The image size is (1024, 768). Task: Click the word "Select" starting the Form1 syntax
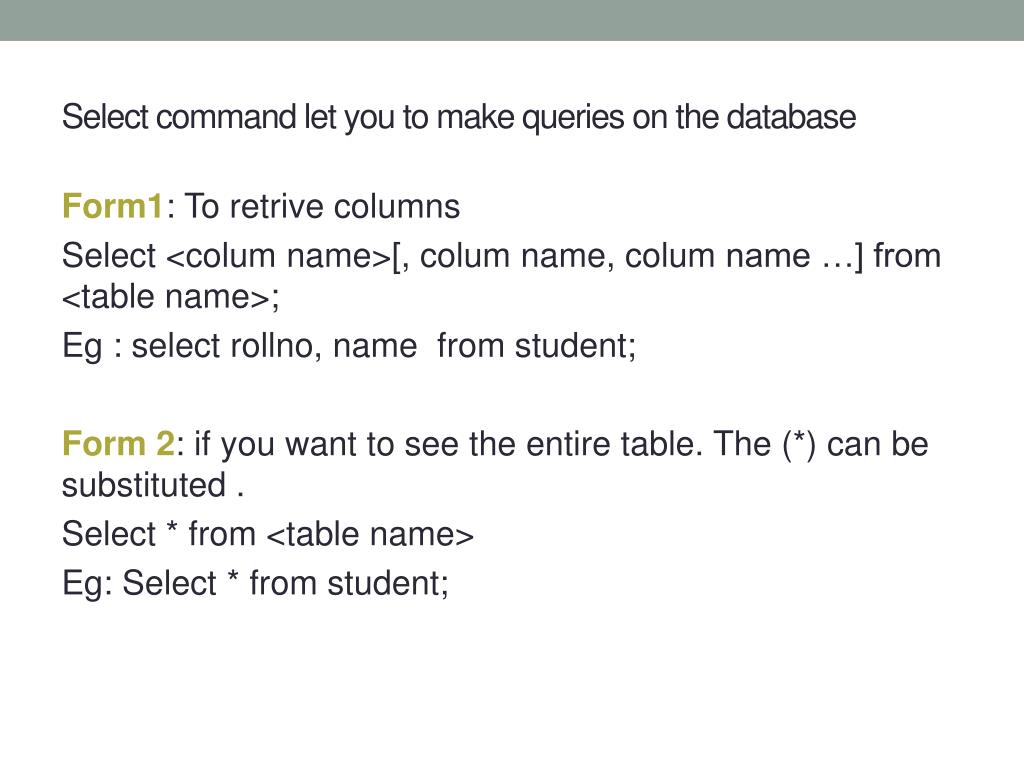[109, 256]
